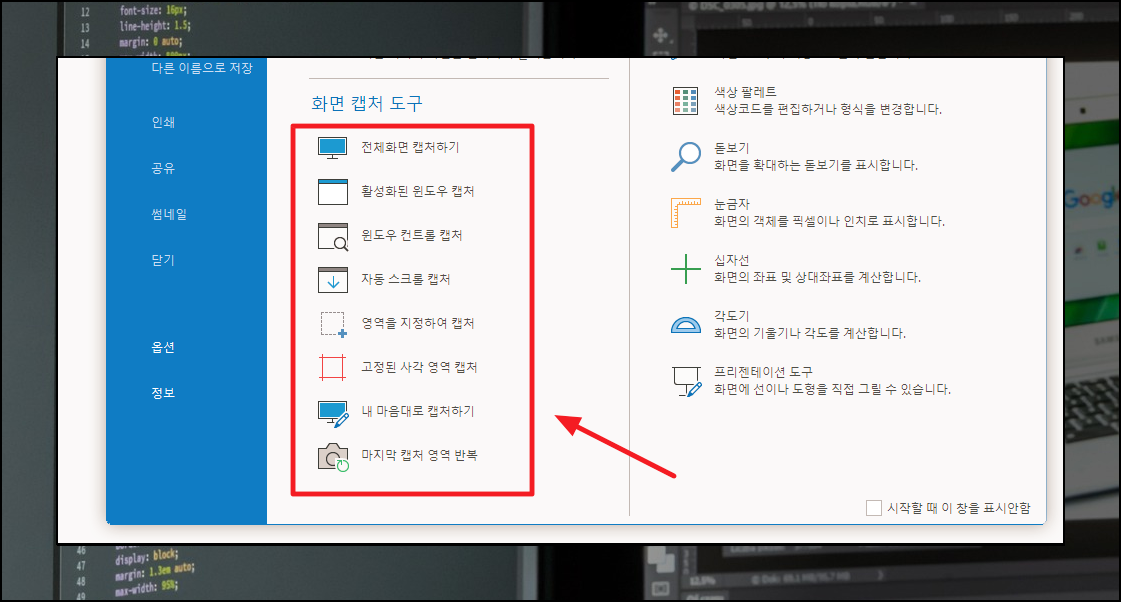Viewport: 1121px width, 602px height.
Task: Open the color palette grid icon
Action: pyautogui.click(x=685, y=101)
